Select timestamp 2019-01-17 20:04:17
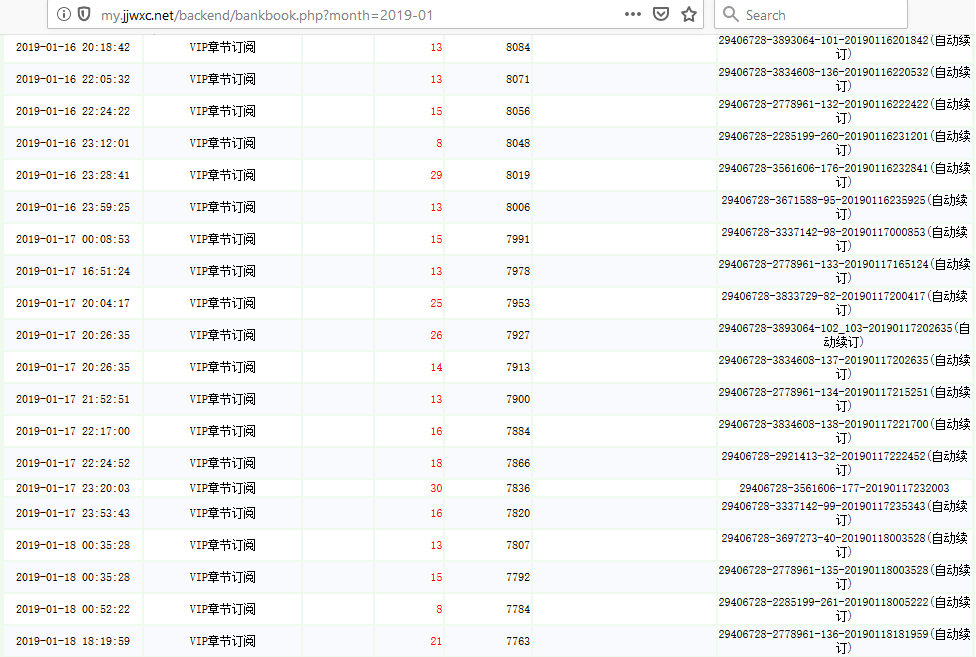This screenshot has height=657, width=976. pos(73,304)
